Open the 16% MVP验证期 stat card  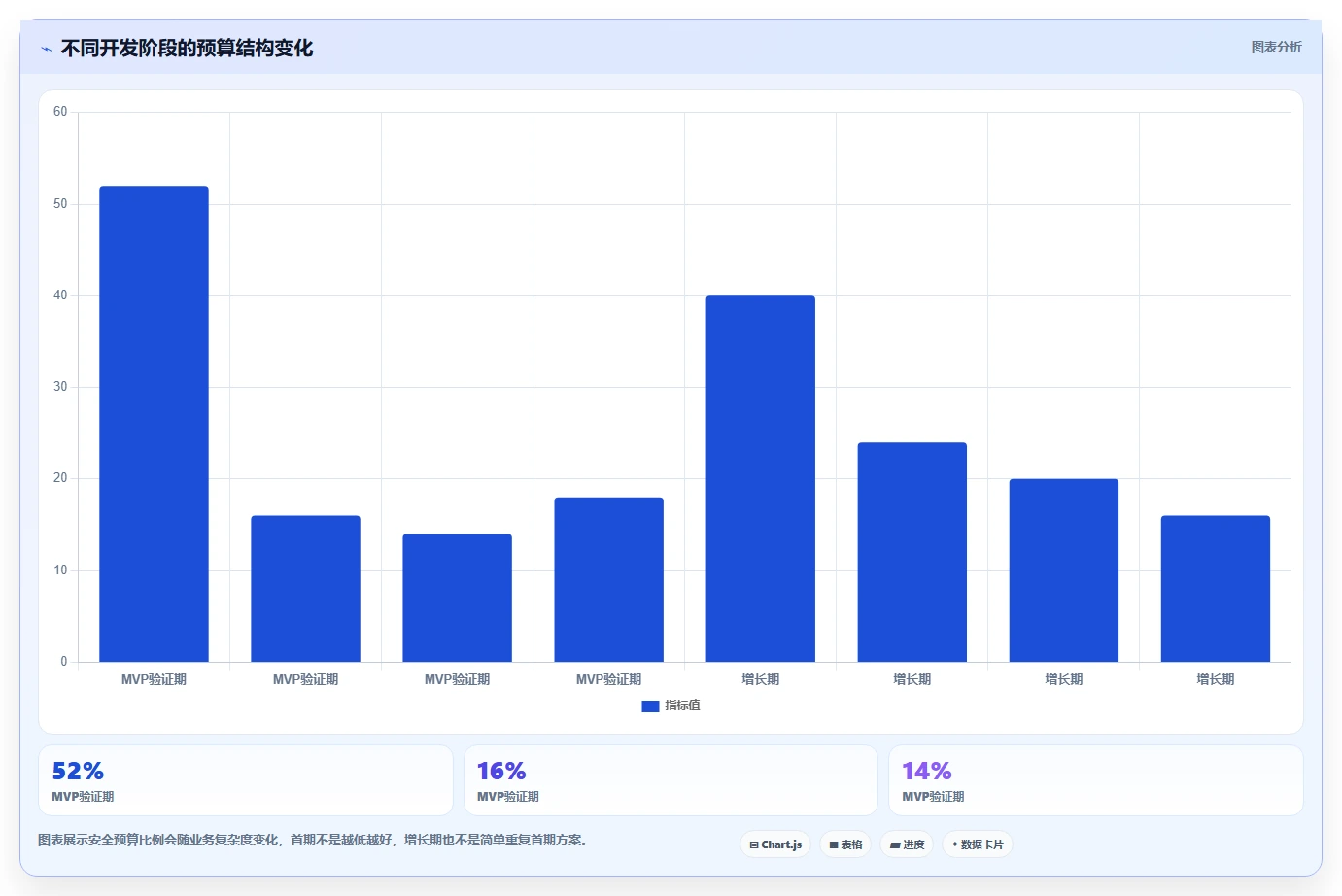pos(671,780)
